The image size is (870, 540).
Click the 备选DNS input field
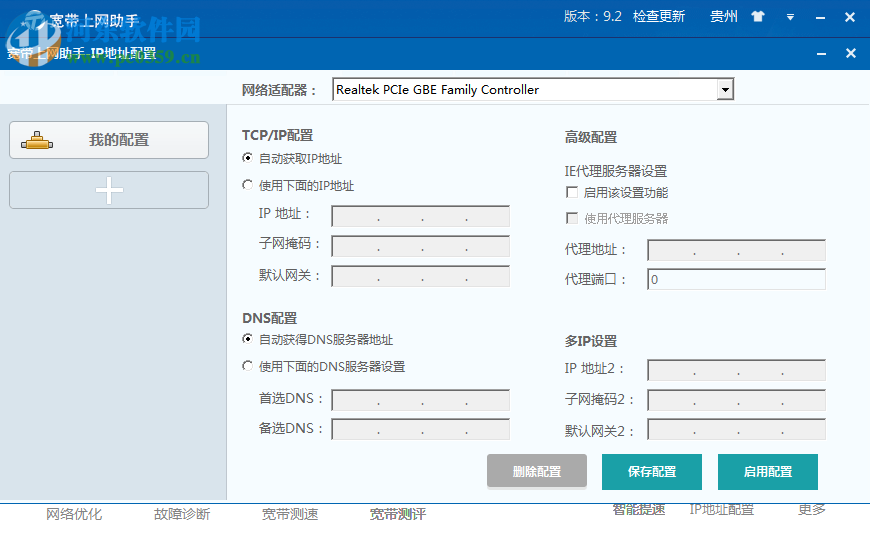(x=421, y=429)
